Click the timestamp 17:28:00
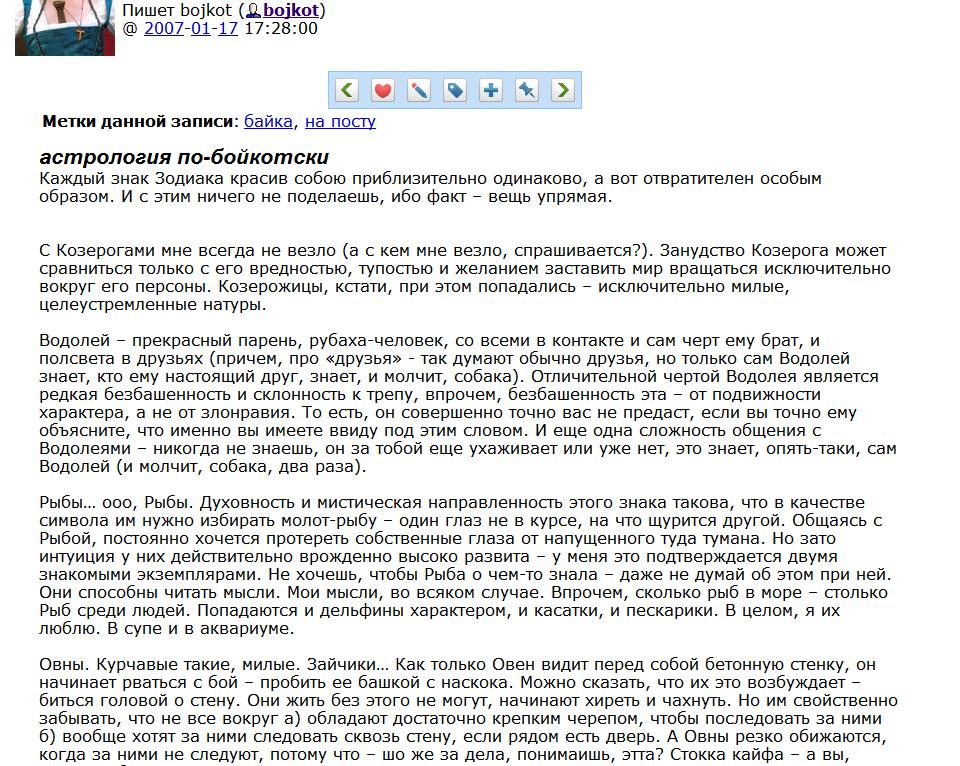The height and width of the screenshot is (766, 960). 281,29
